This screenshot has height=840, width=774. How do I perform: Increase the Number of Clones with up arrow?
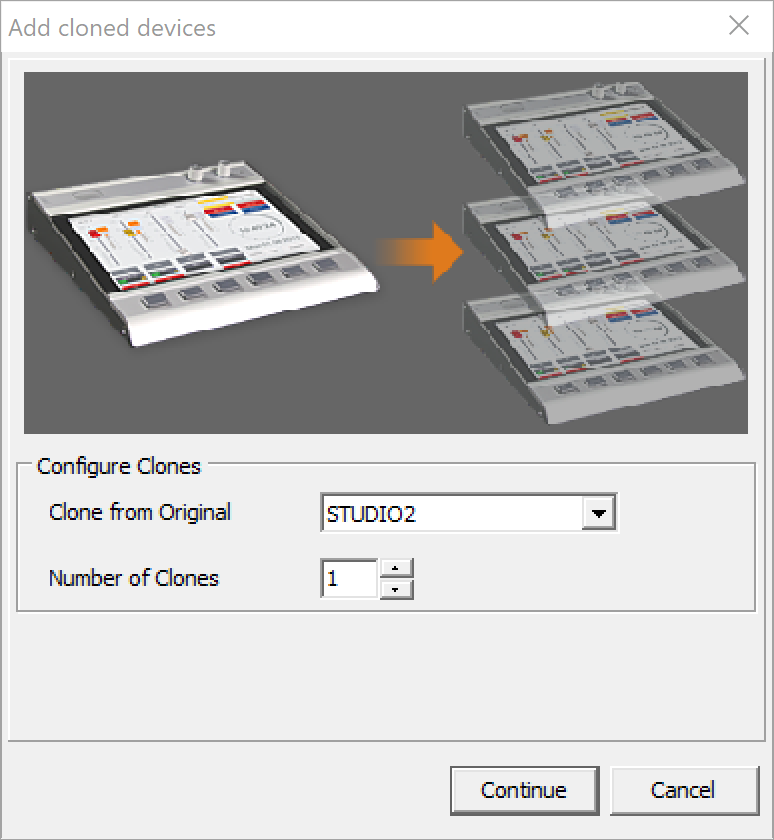[396, 568]
